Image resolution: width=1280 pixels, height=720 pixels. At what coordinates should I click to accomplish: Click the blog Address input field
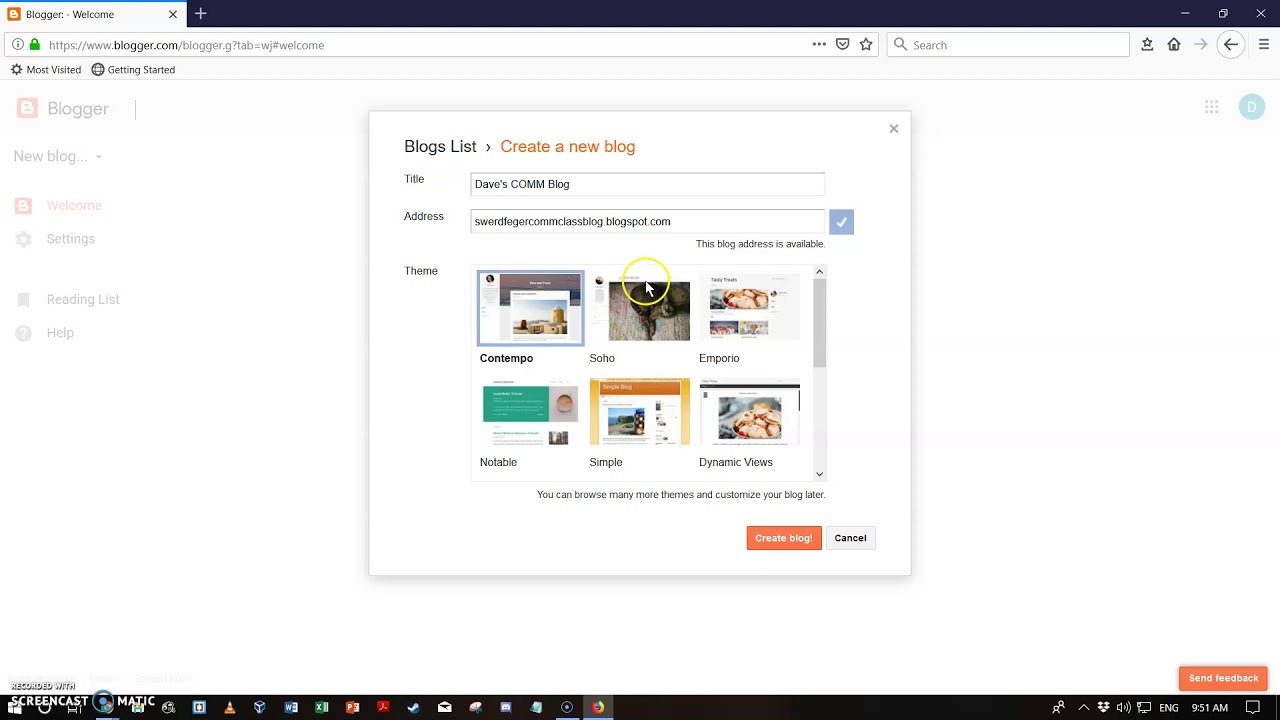647,221
